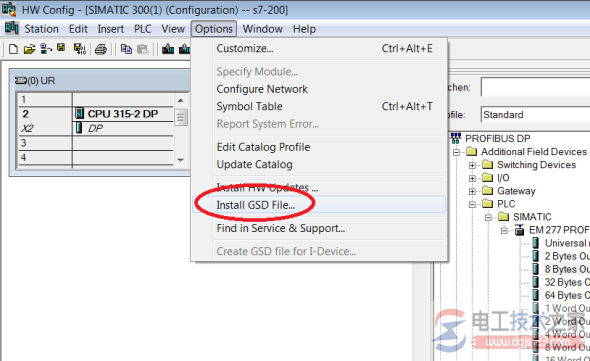The image size is (590, 361).
Task: Expand the Gateway catalog node
Action: click(472, 191)
